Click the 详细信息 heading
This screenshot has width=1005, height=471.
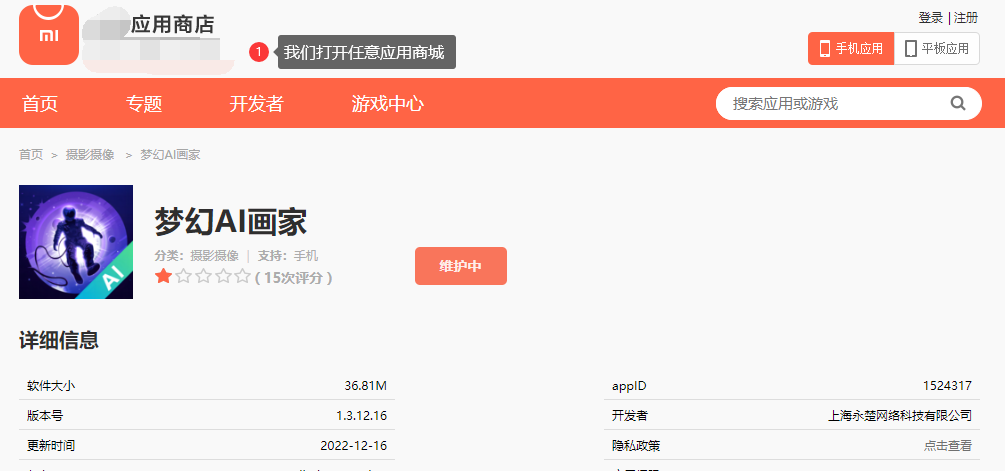[x=59, y=340]
